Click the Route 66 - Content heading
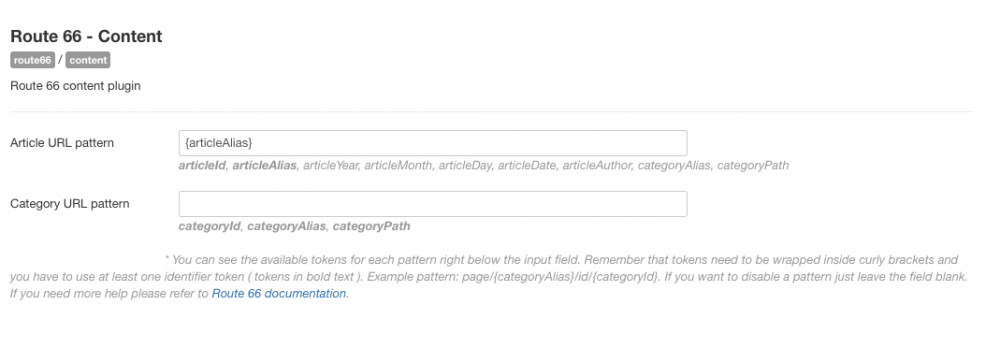This screenshot has height=363, width=1000. (x=86, y=36)
